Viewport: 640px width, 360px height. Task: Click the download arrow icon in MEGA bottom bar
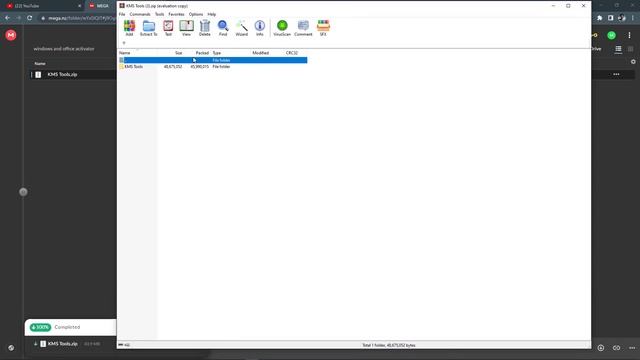601,348
